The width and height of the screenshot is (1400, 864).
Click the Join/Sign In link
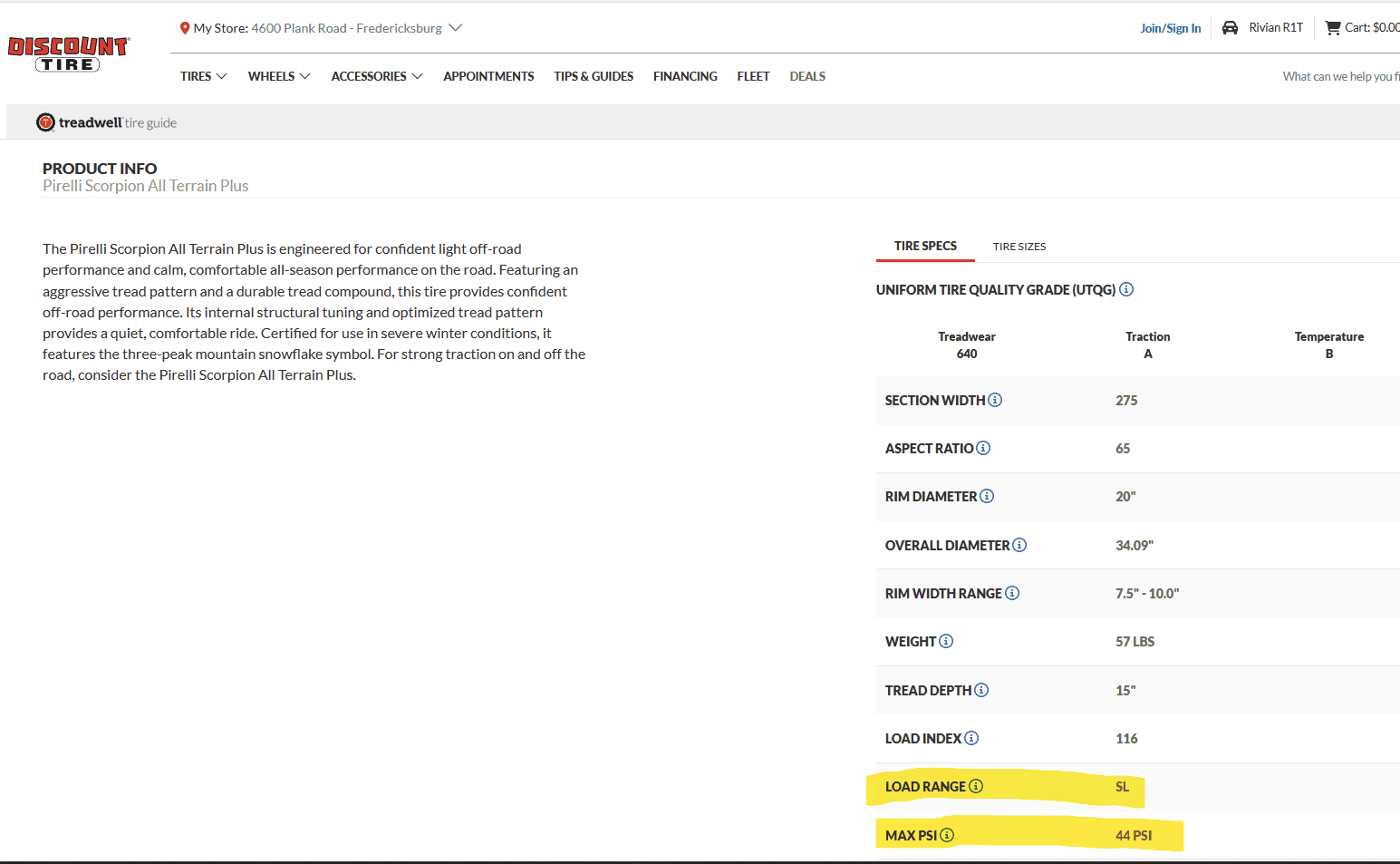point(1171,28)
